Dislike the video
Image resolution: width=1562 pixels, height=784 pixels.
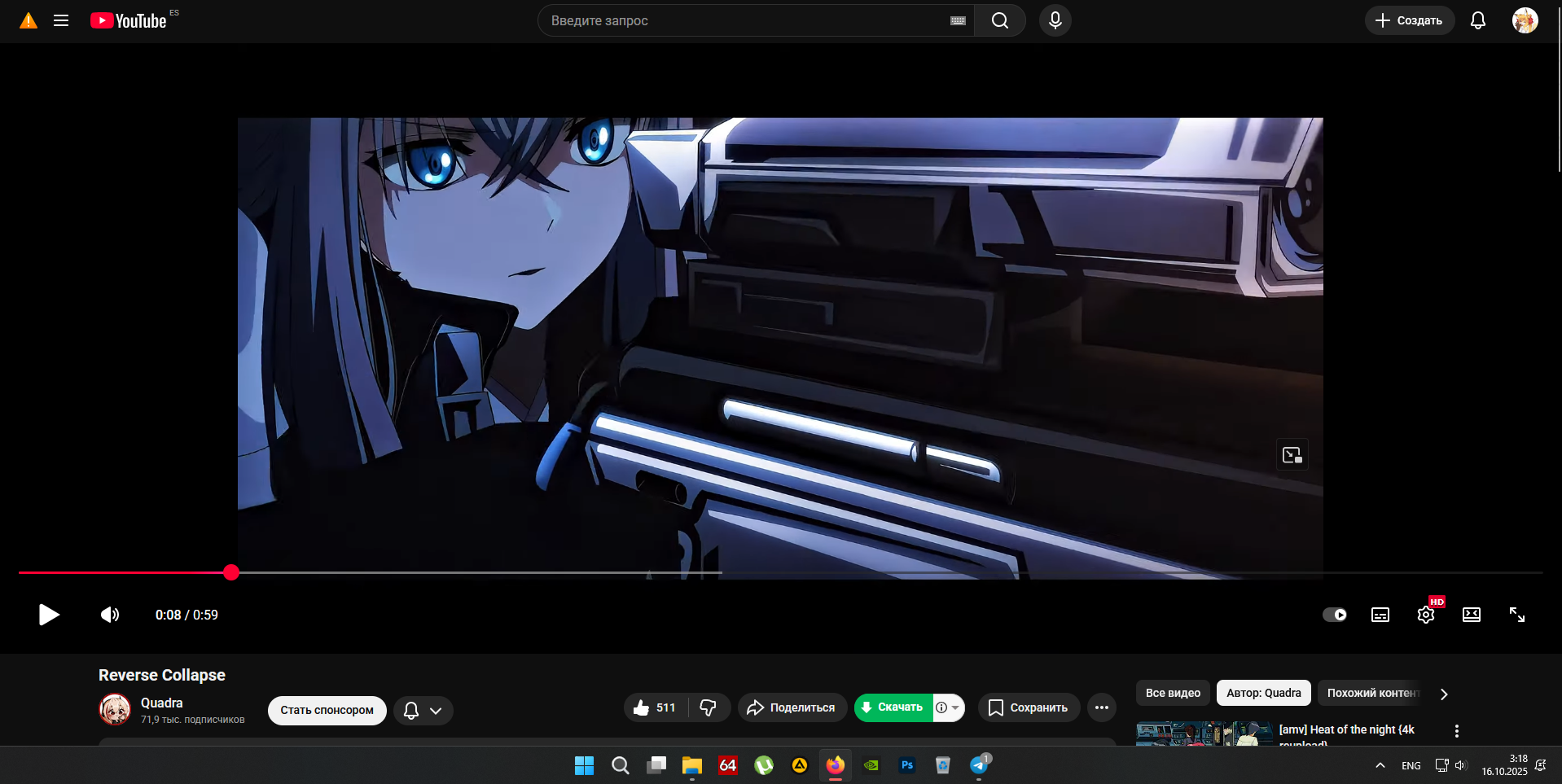[x=709, y=707]
